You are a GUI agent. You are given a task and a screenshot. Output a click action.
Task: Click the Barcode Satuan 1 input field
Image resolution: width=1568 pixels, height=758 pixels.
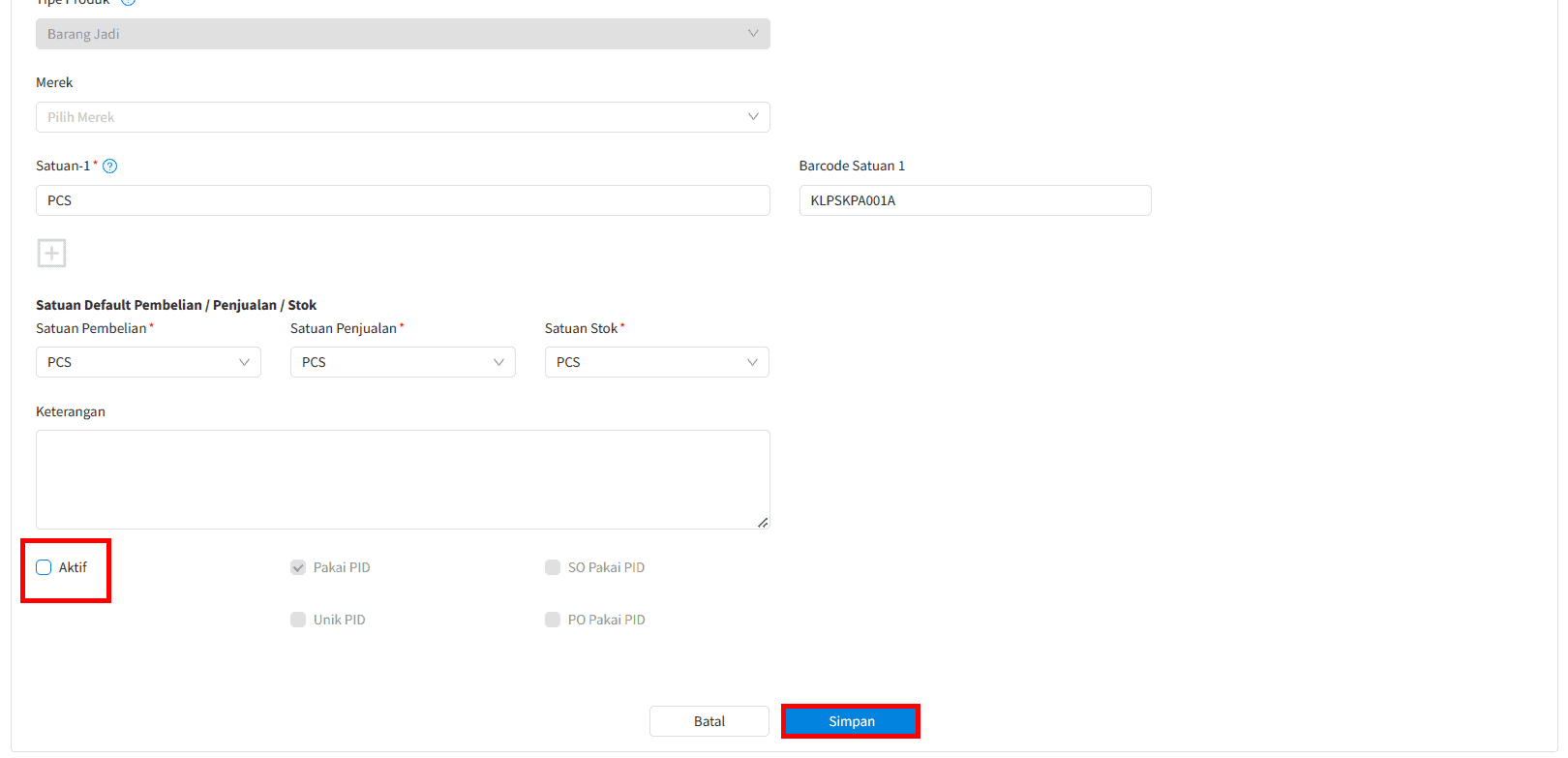pos(975,200)
